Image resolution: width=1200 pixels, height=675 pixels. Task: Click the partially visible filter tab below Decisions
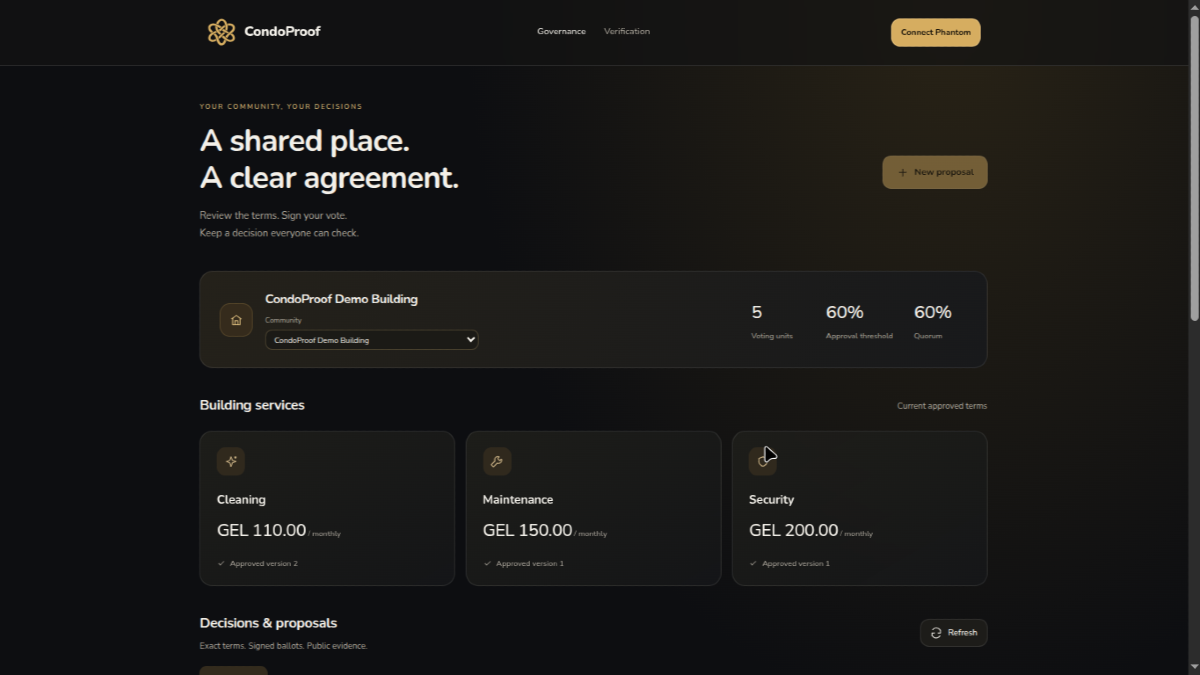click(x=234, y=670)
